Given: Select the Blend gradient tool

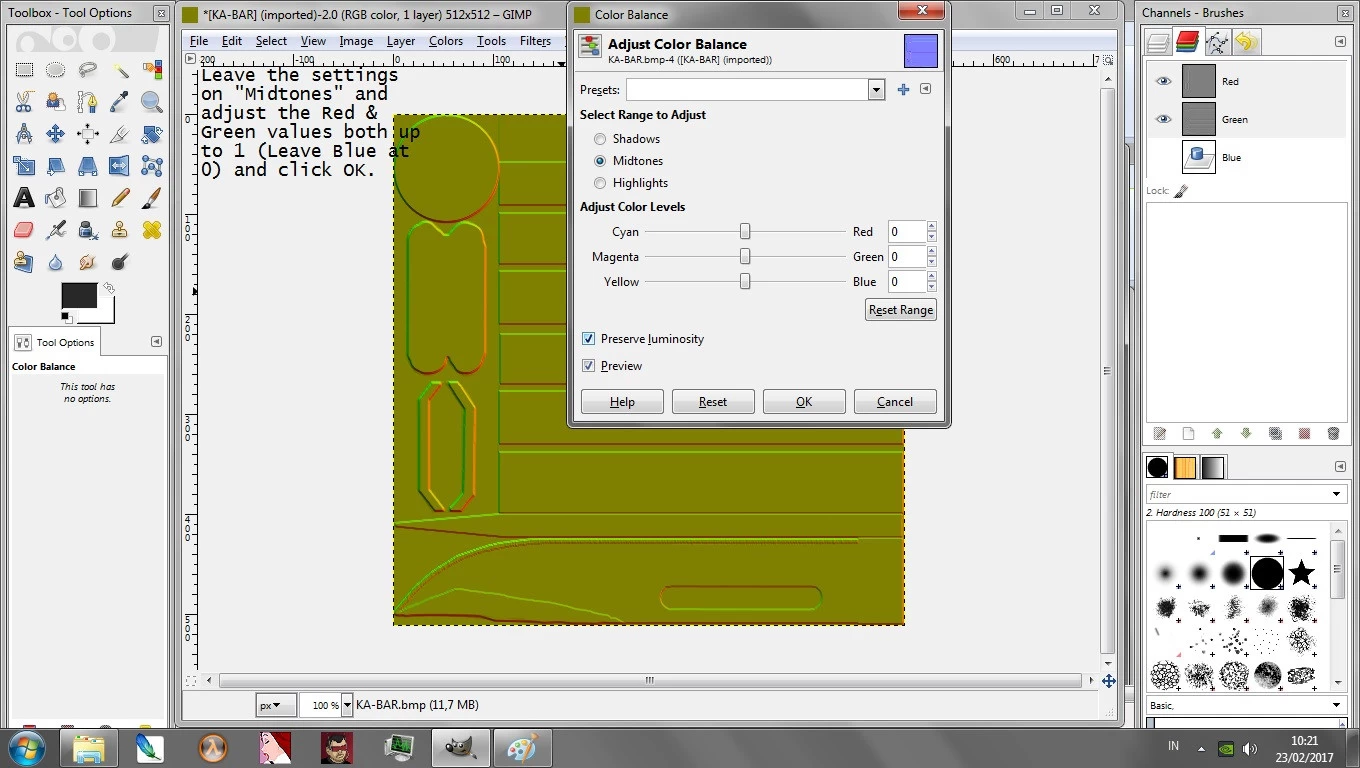Looking at the screenshot, I should 88,198.
